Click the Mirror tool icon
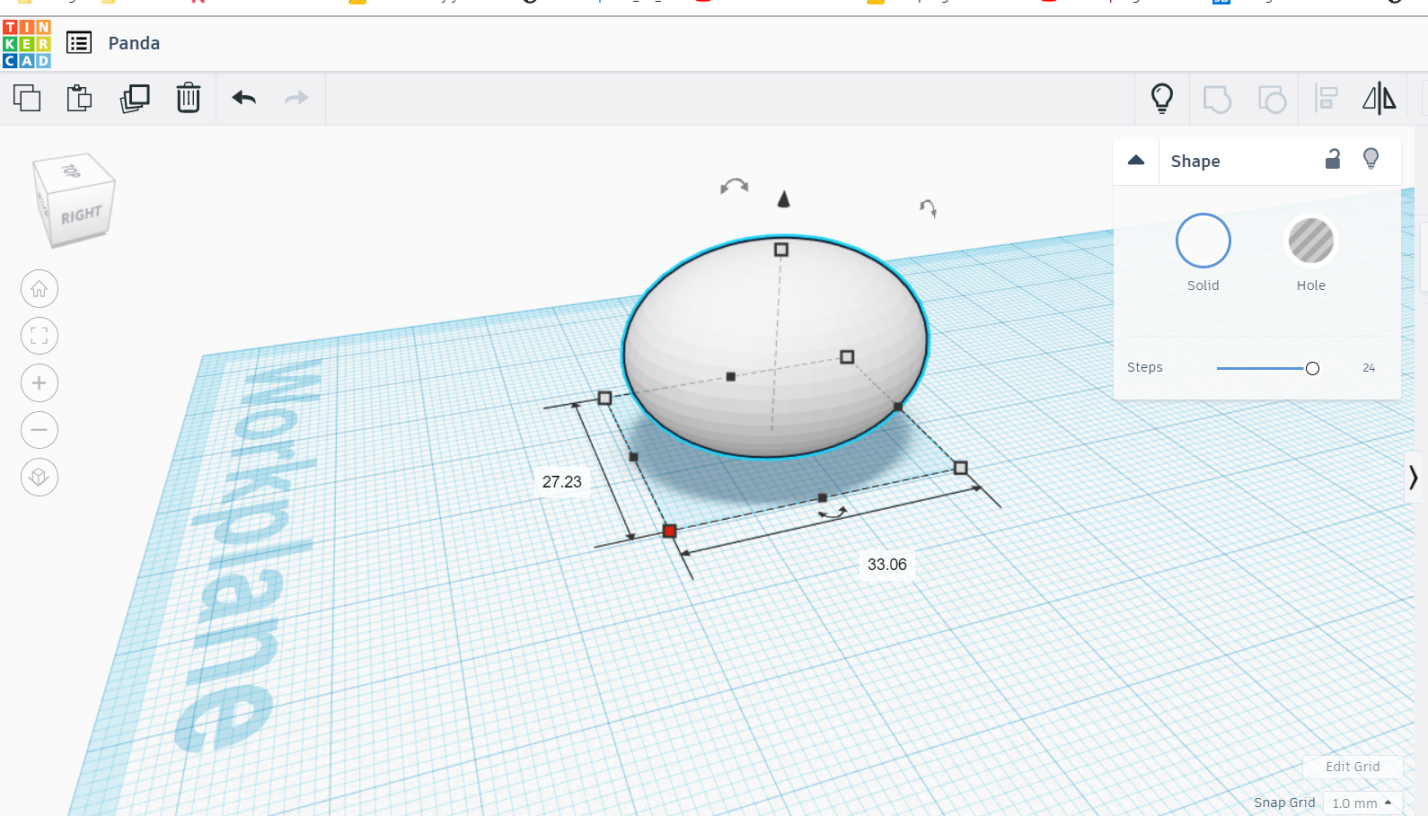 pyautogui.click(x=1380, y=98)
